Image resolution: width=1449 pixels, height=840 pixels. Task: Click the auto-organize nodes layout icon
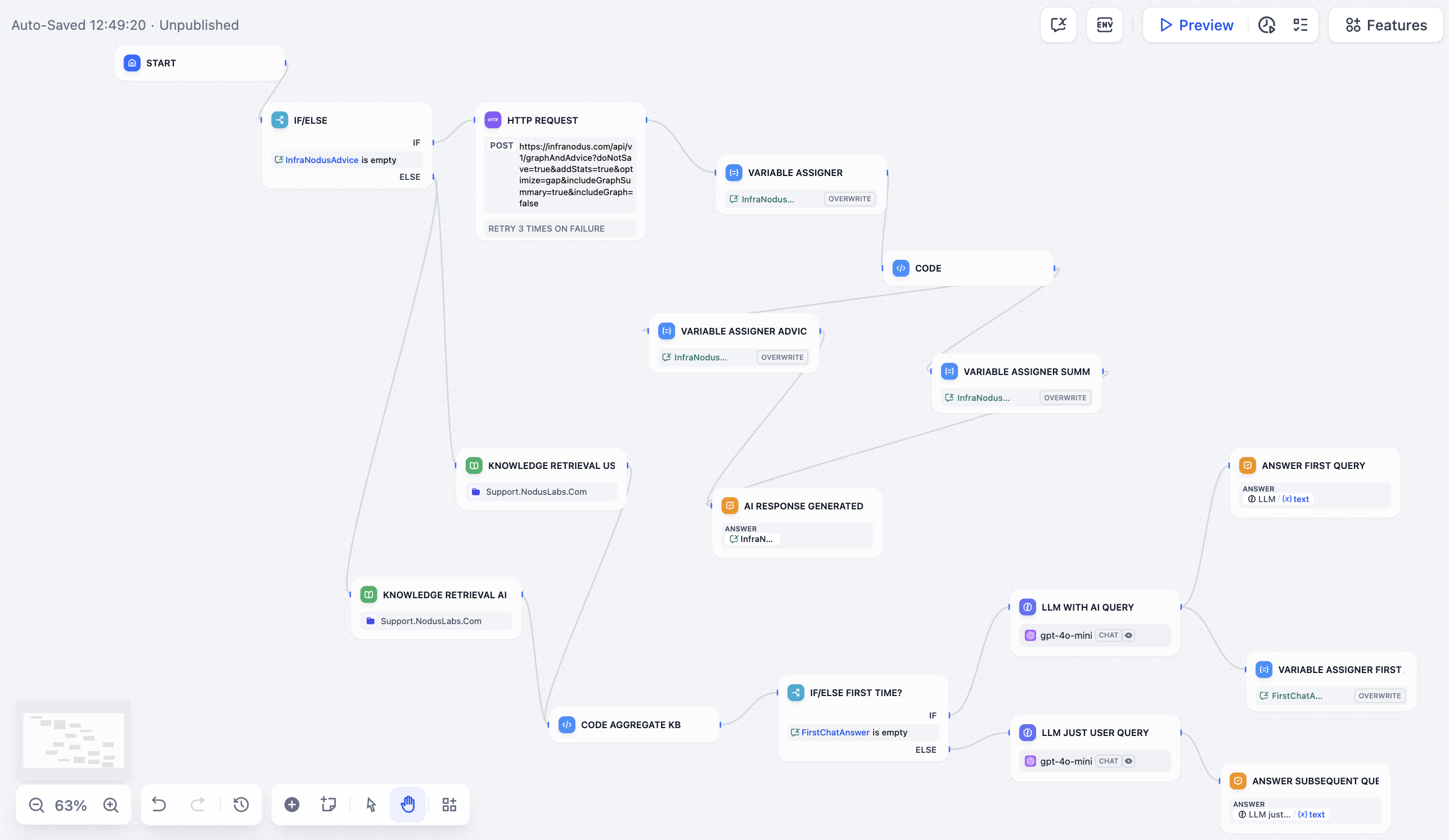(x=449, y=805)
